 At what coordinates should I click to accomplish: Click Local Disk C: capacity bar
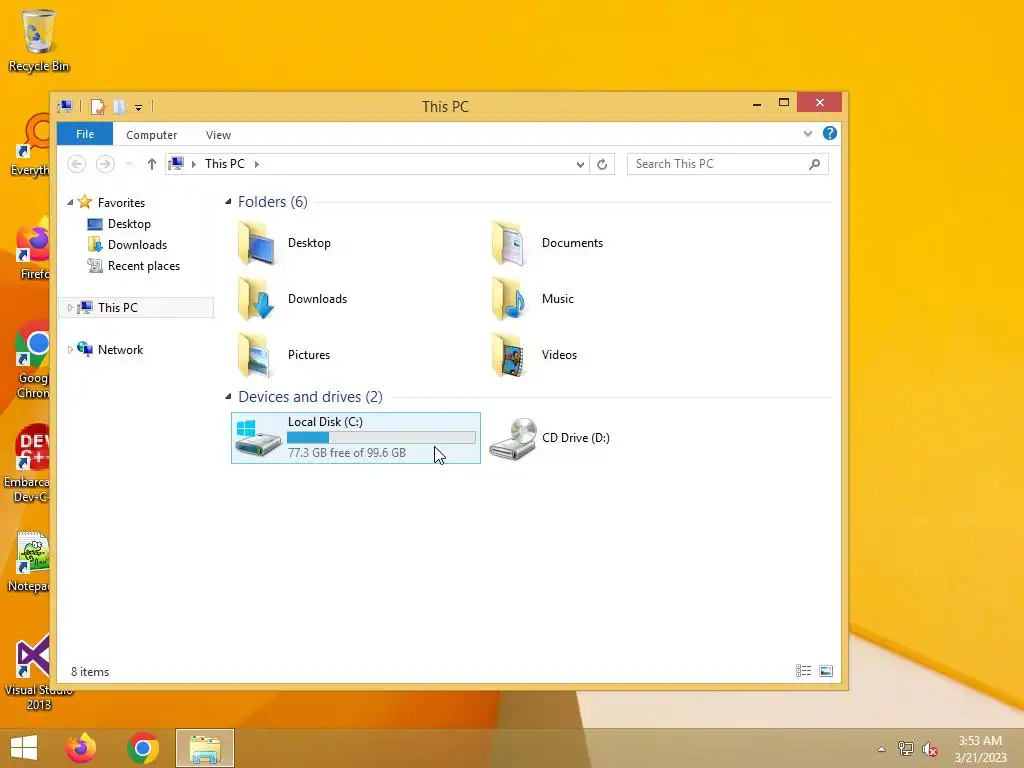click(x=381, y=438)
